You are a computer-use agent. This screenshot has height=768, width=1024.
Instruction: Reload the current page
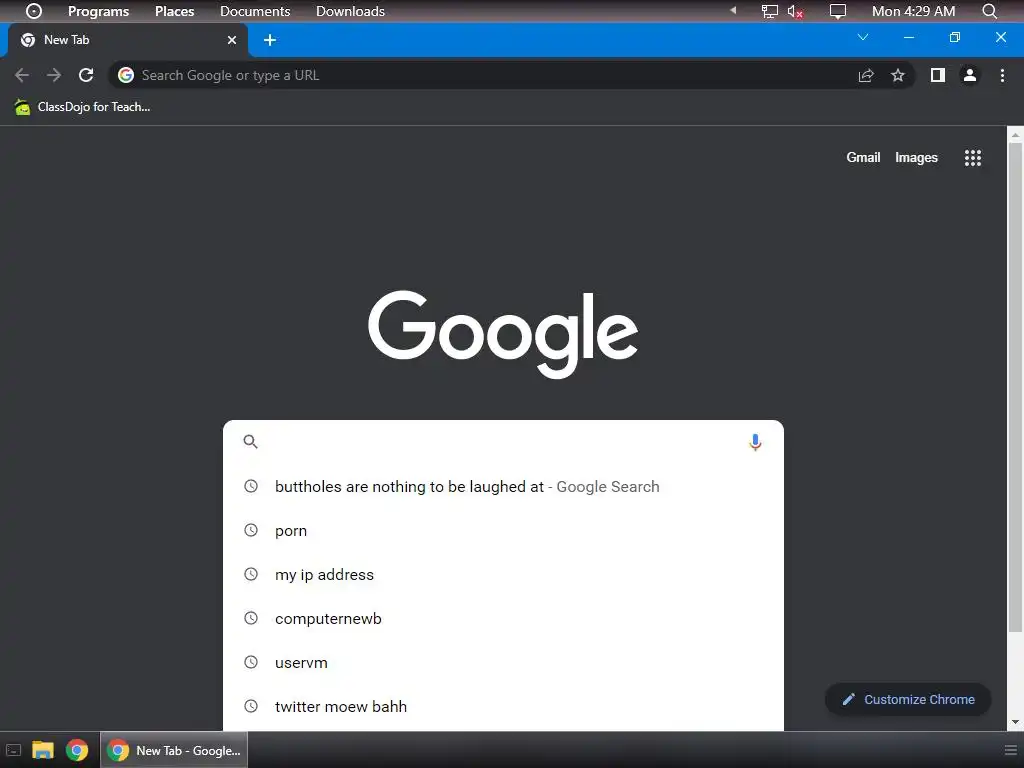86,75
